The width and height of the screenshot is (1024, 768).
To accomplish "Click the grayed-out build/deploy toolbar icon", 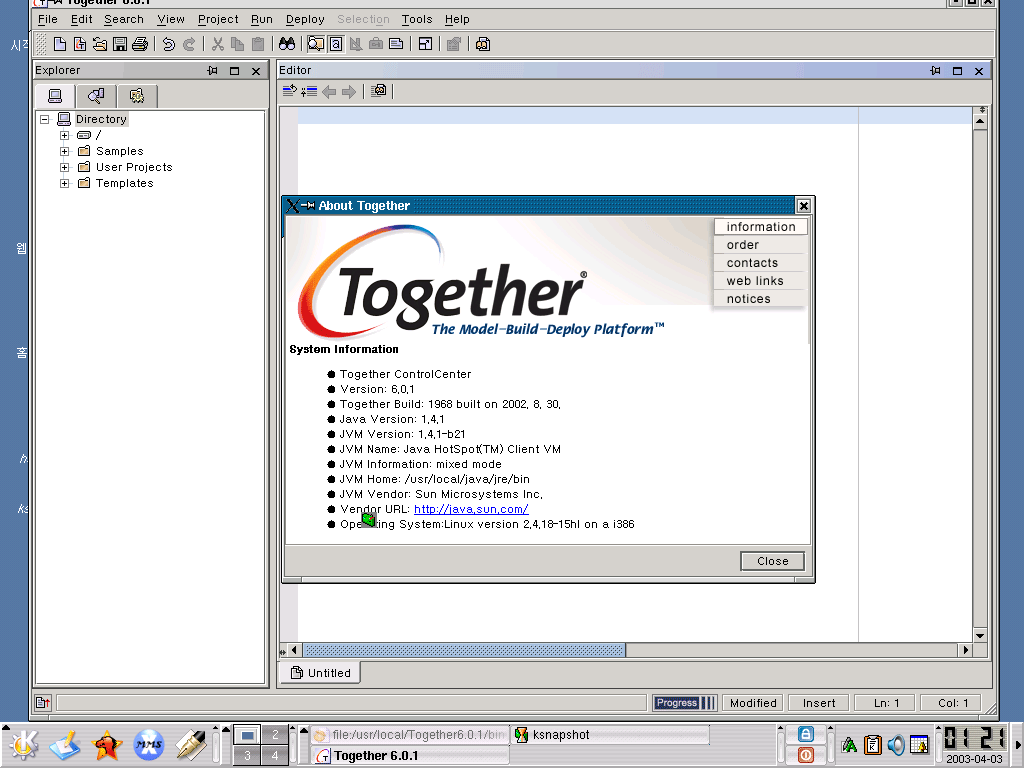I will [x=454, y=44].
